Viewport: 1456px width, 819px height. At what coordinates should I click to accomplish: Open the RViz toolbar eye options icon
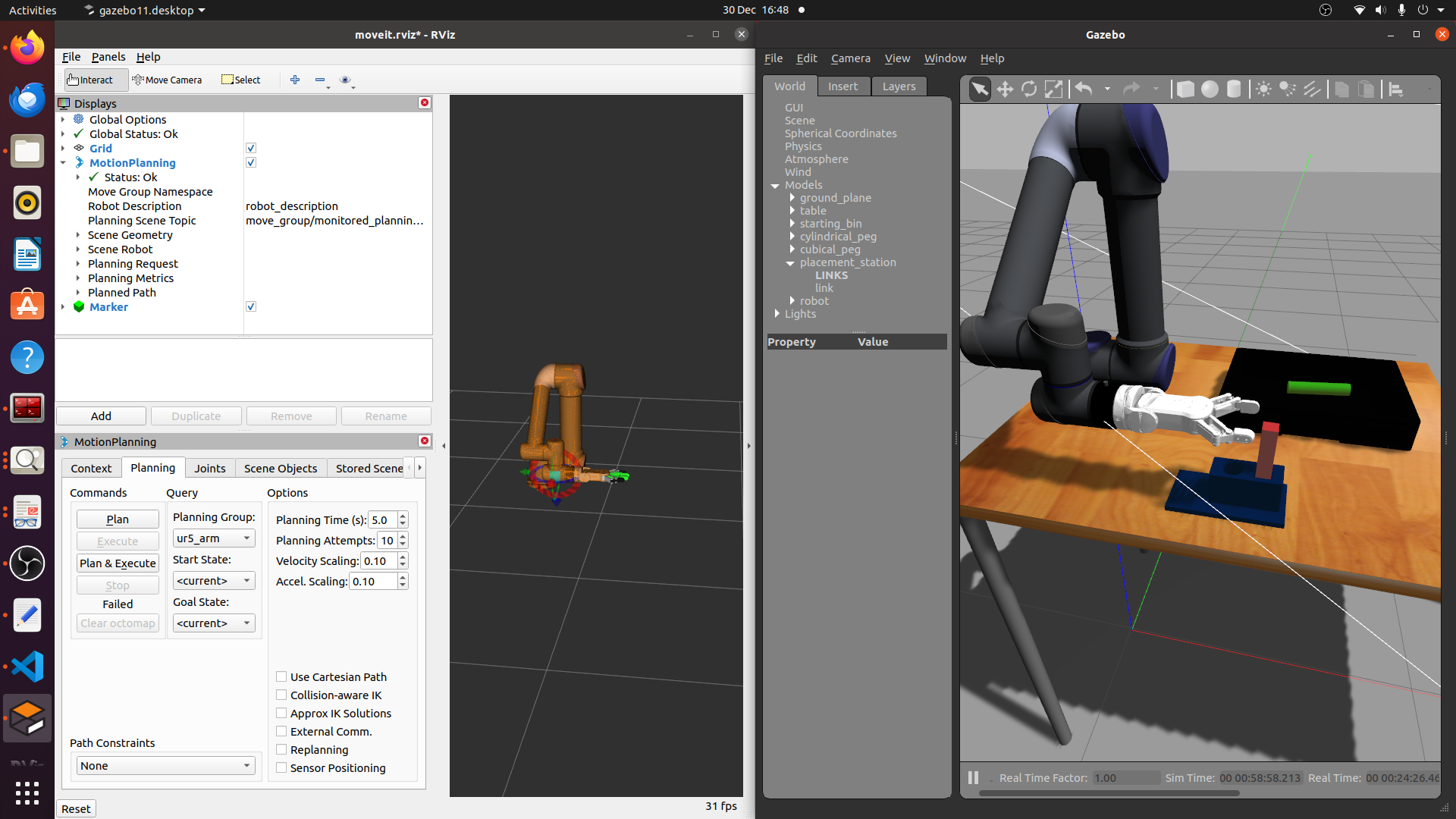345,80
